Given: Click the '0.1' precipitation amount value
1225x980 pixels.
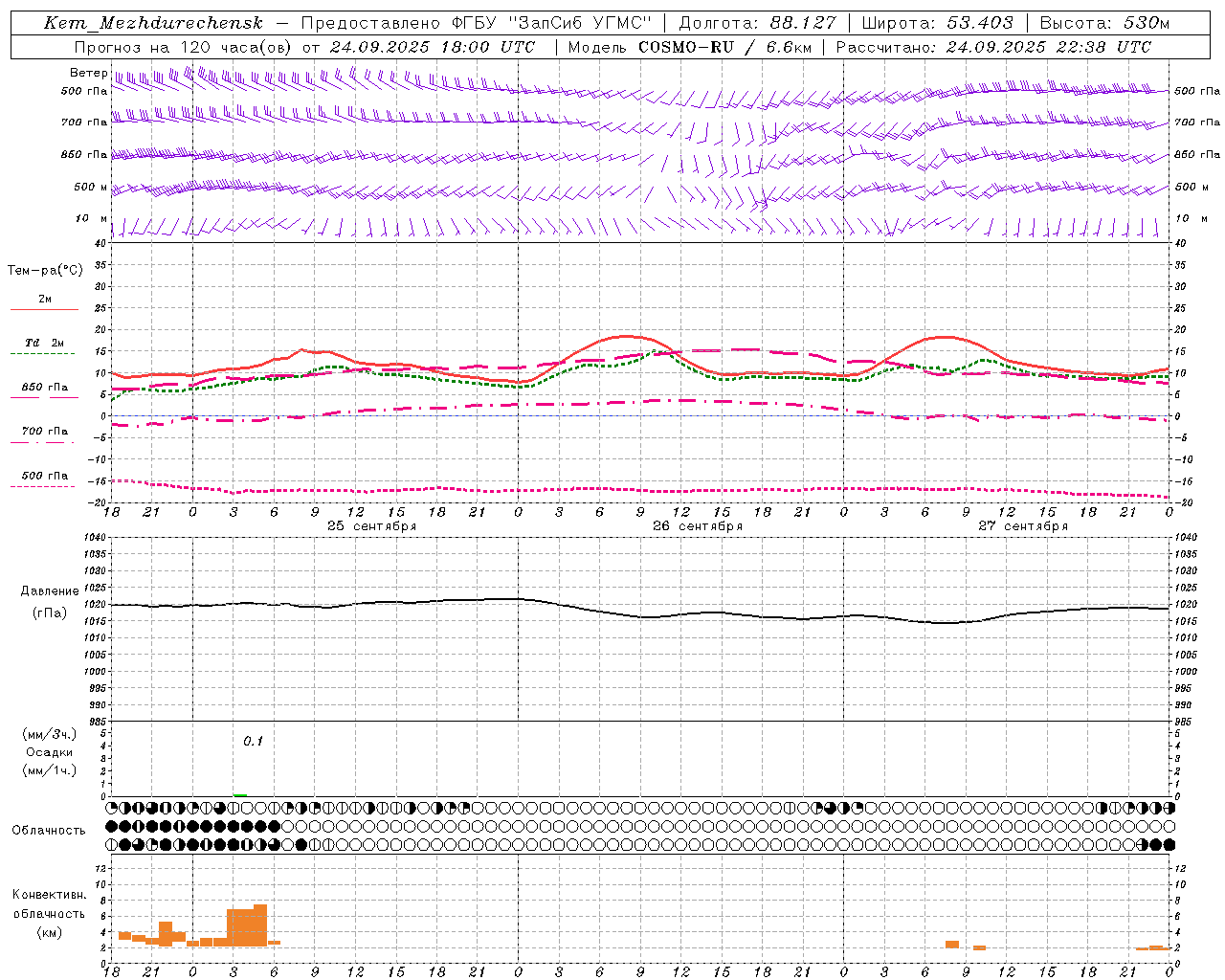Looking at the screenshot, I should pos(253,742).
